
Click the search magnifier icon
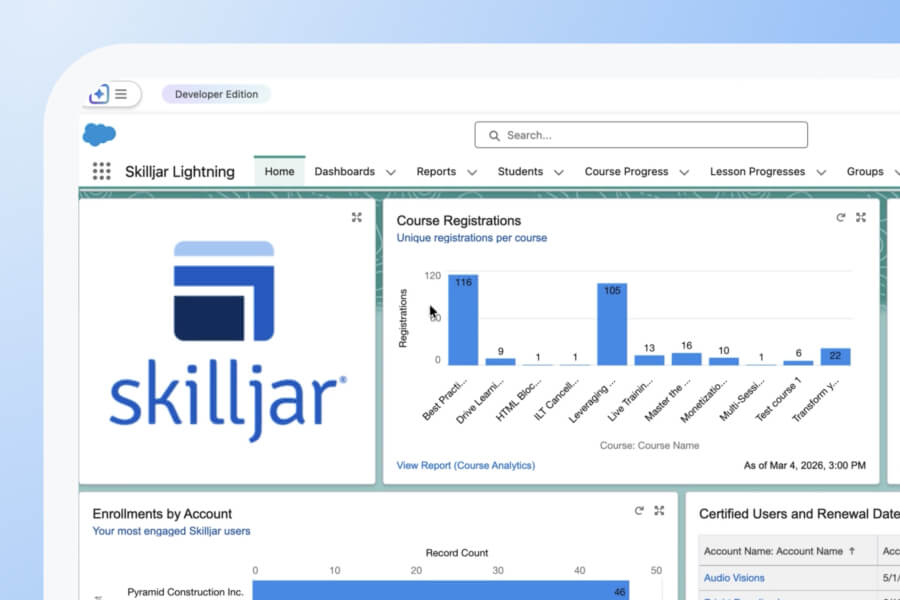(x=494, y=136)
